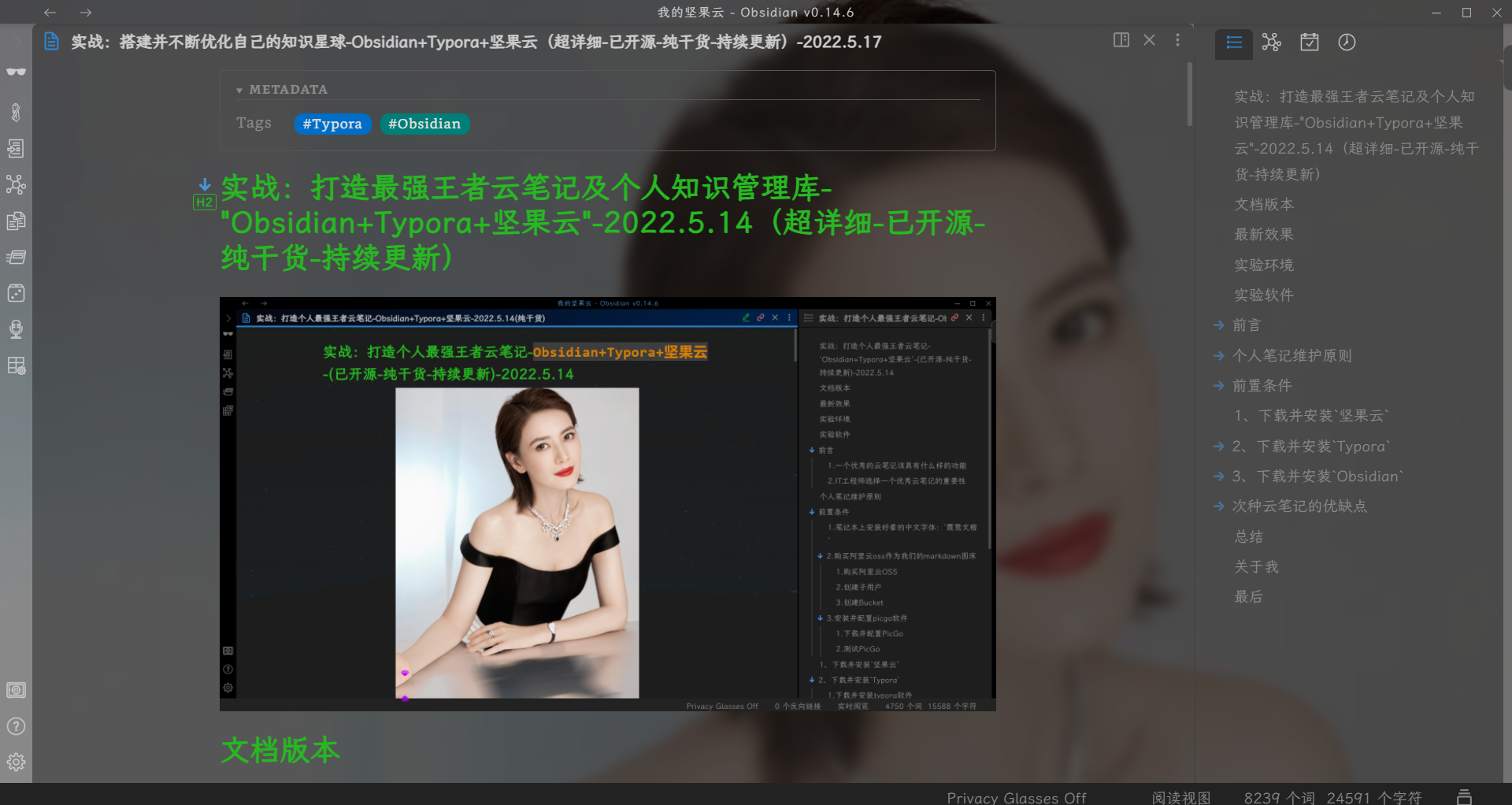The image size is (1512, 805).
Task: Click the duplicate documents ribbon icon
Action: click(x=16, y=221)
